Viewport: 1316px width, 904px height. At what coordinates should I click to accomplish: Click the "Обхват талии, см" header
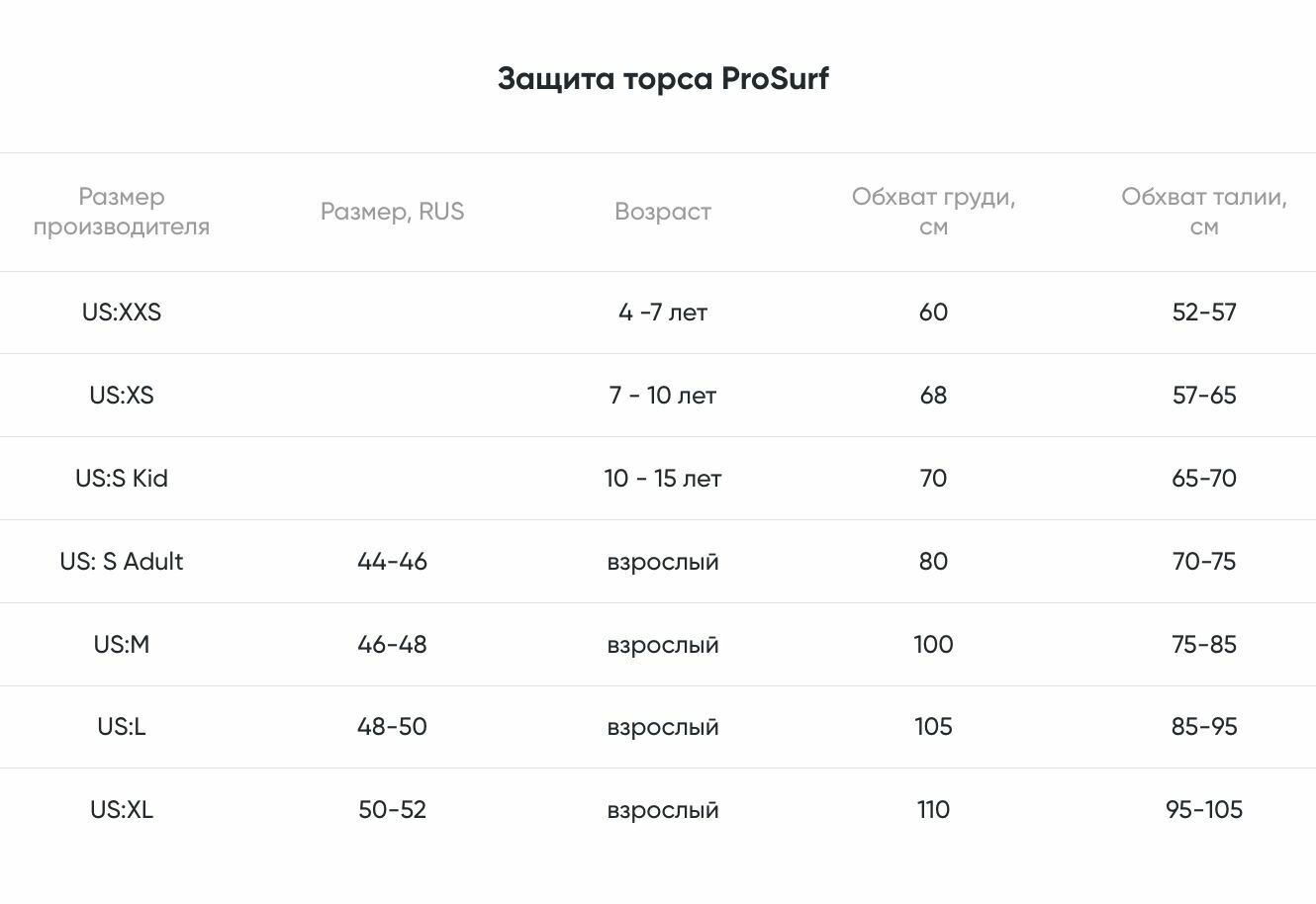click(1203, 212)
